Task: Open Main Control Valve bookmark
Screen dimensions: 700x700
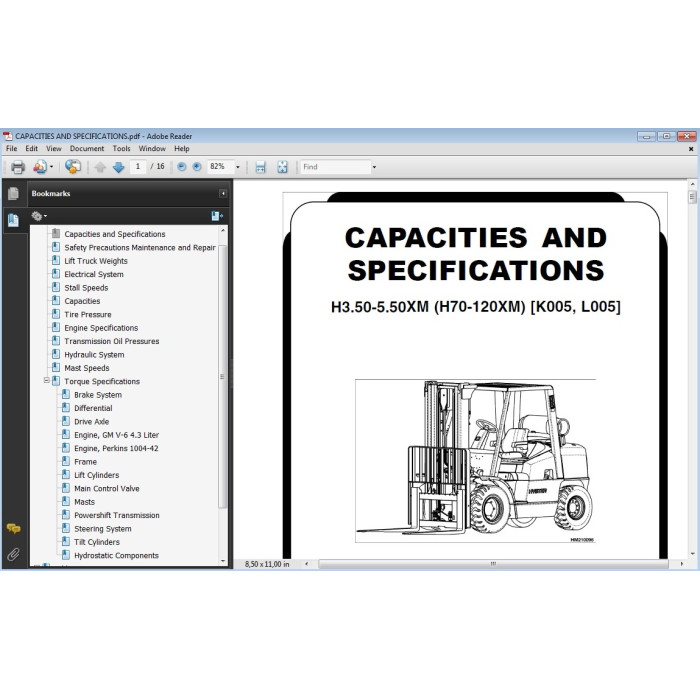Action: click(x=107, y=488)
